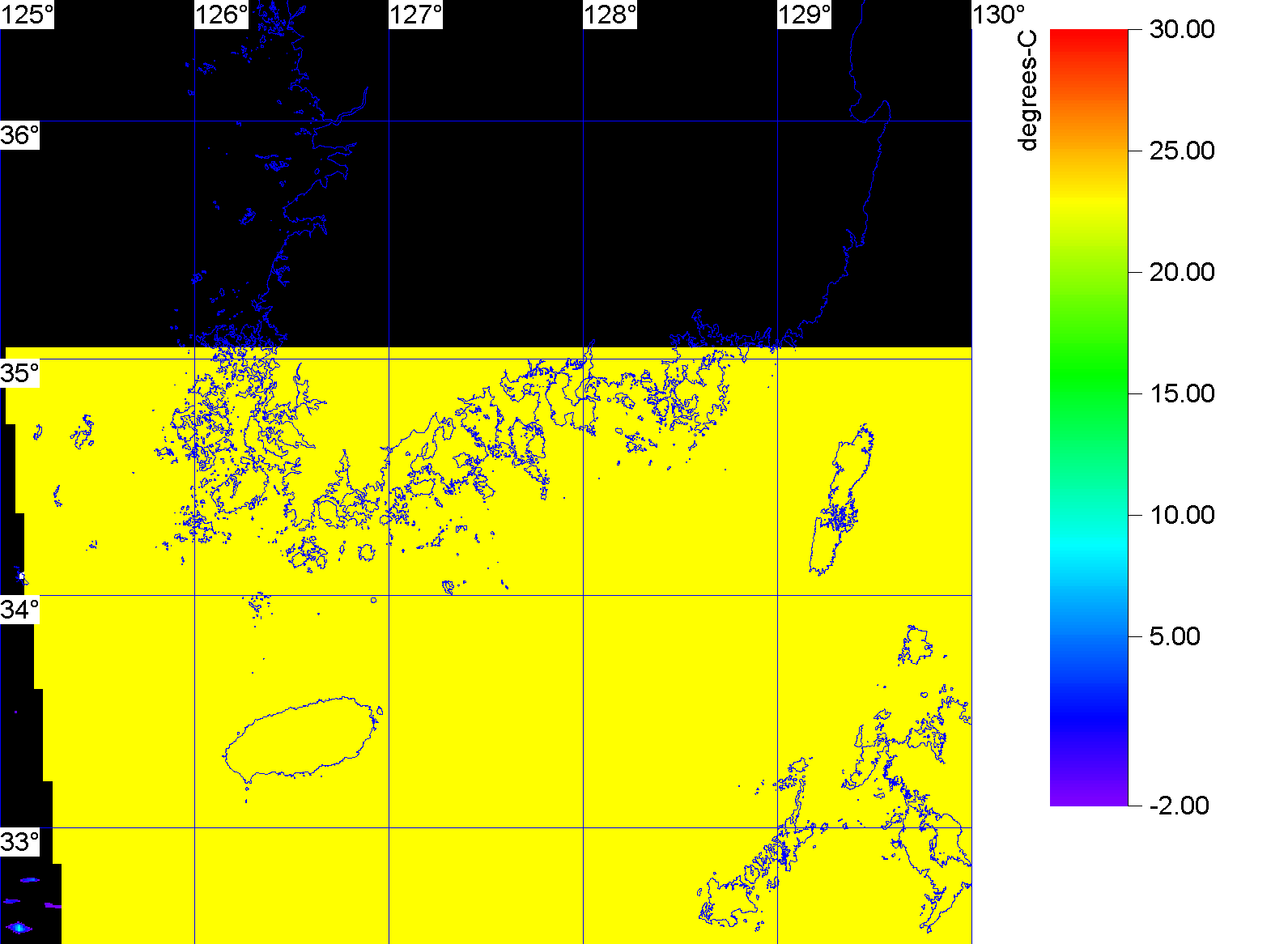Click the 25.00 value on color scale
Viewport: 1288px width, 944px height.
click(x=1182, y=151)
